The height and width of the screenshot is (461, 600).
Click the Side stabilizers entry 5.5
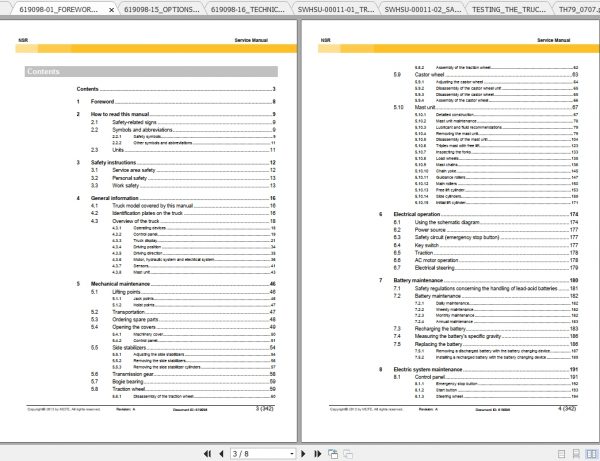tap(183, 347)
